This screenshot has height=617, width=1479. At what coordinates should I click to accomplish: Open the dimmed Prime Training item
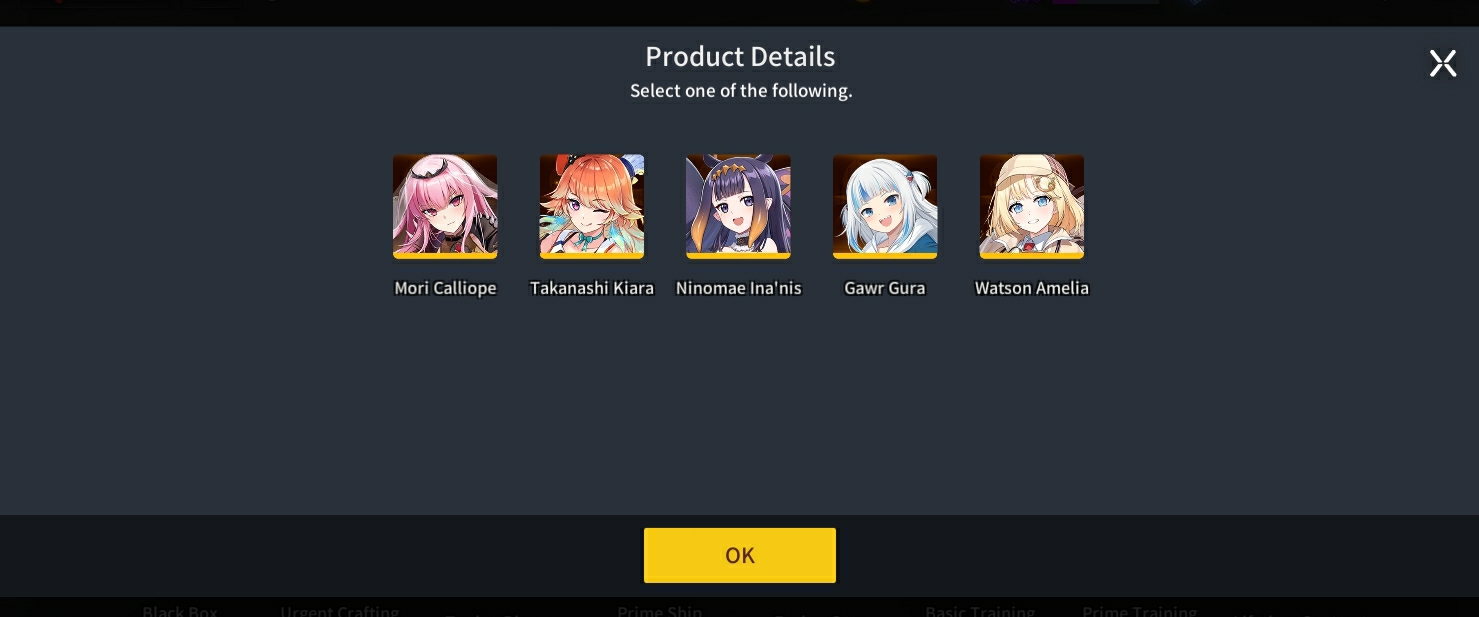pyautogui.click(x=1140, y=610)
